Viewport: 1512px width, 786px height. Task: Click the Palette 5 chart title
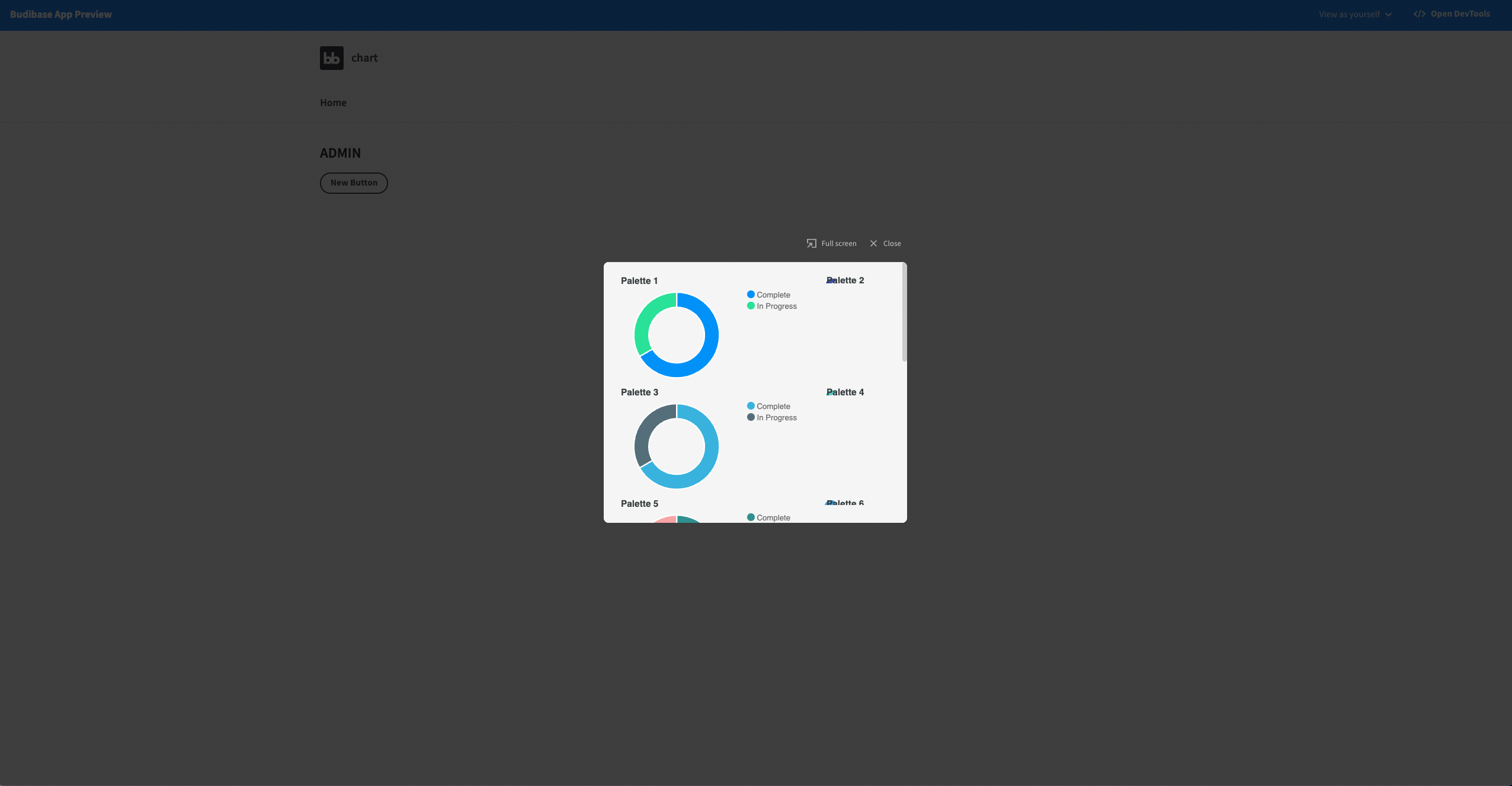639,504
